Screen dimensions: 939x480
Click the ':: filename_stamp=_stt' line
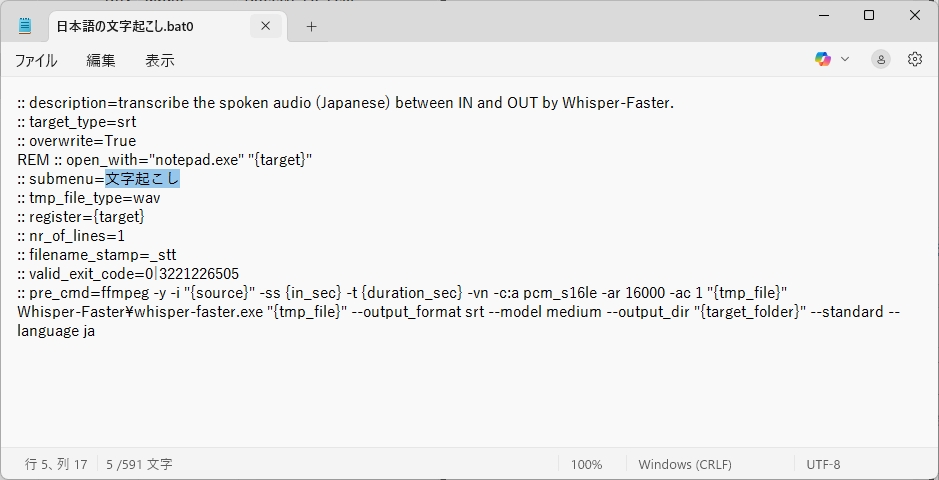(96, 255)
